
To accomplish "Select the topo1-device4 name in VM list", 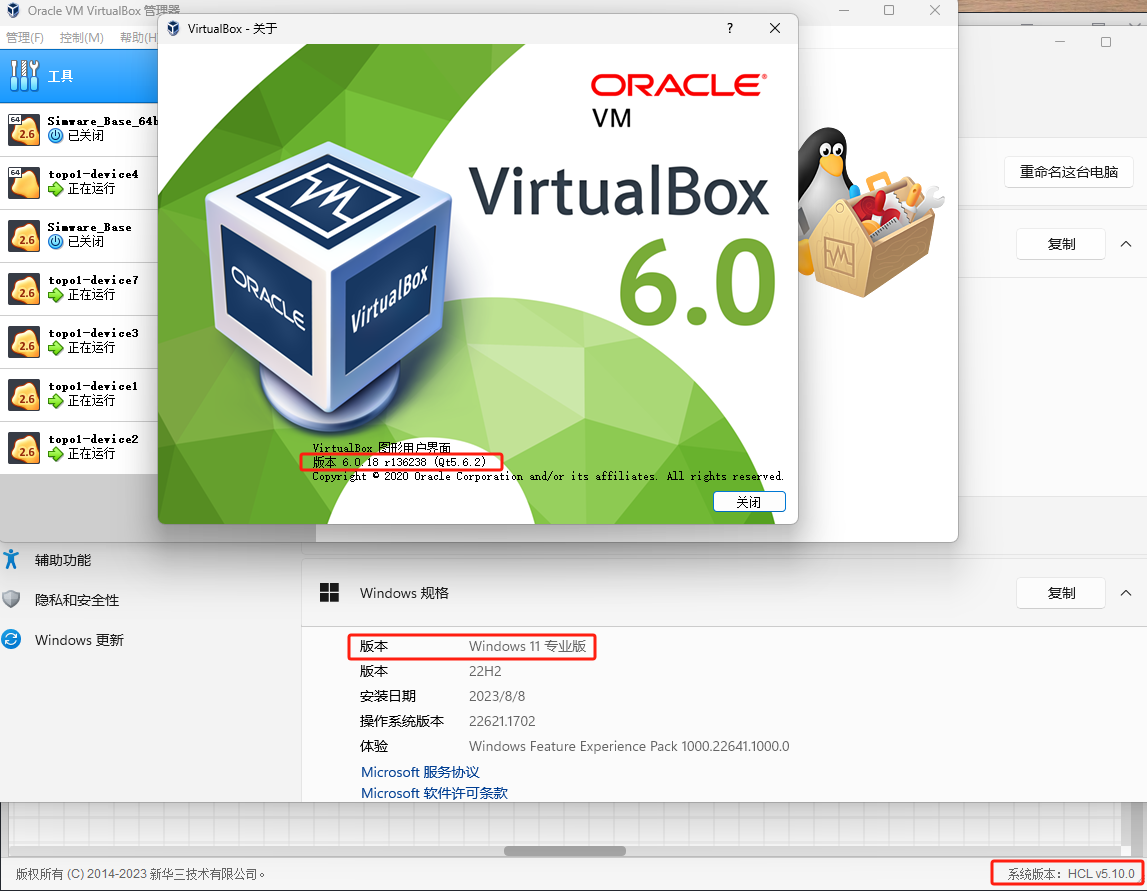I will [93, 174].
